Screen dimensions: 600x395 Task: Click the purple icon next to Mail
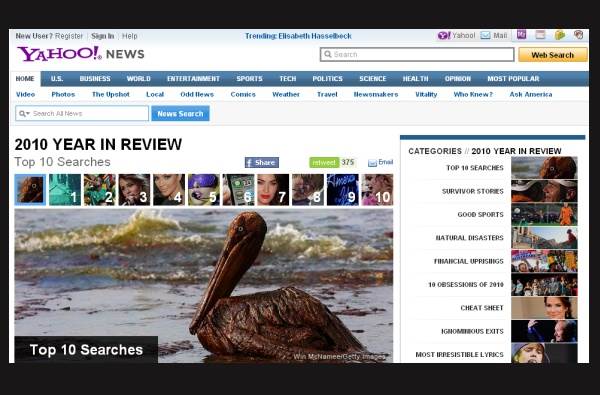point(521,35)
